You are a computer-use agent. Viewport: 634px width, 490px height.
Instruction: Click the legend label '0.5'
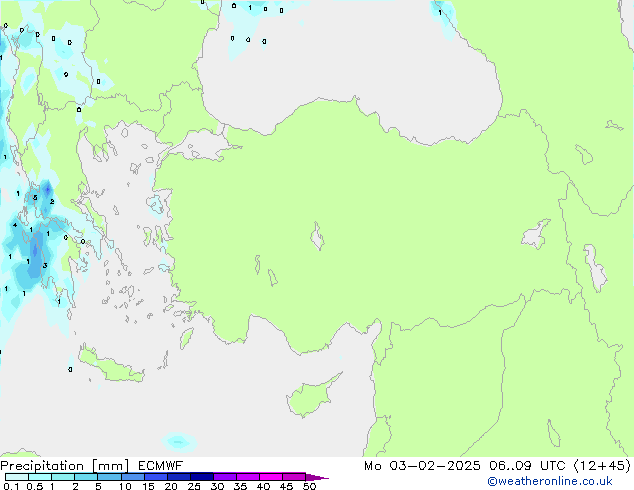tap(35, 486)
